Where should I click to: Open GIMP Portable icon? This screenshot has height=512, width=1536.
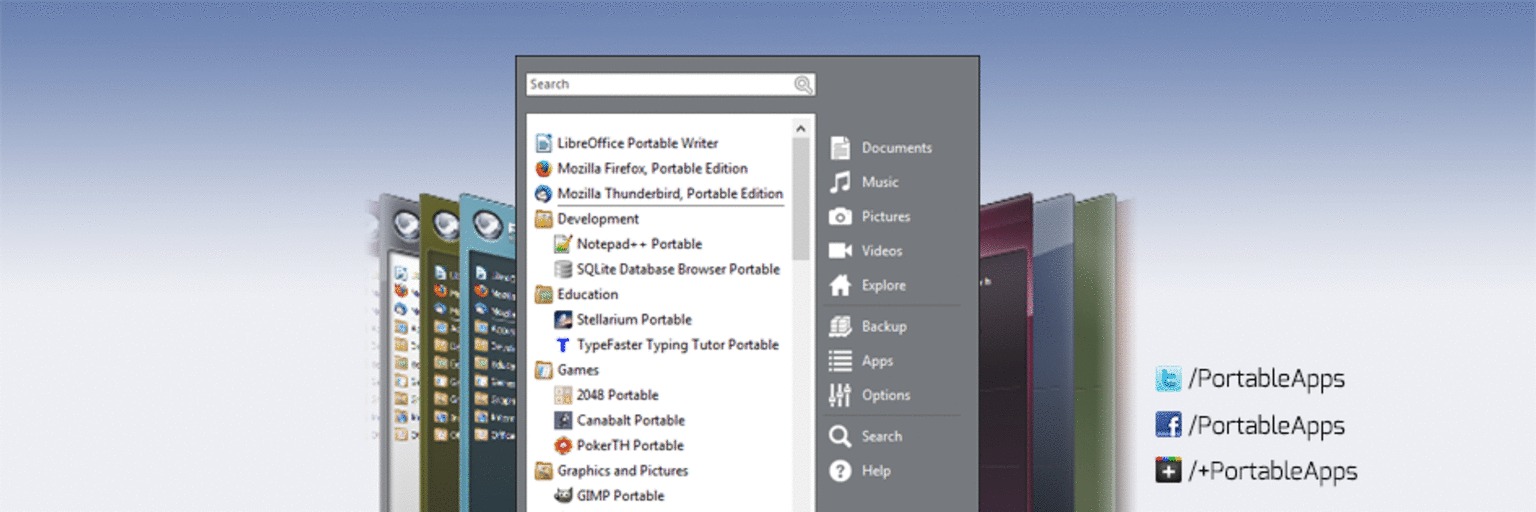[563, 495]
